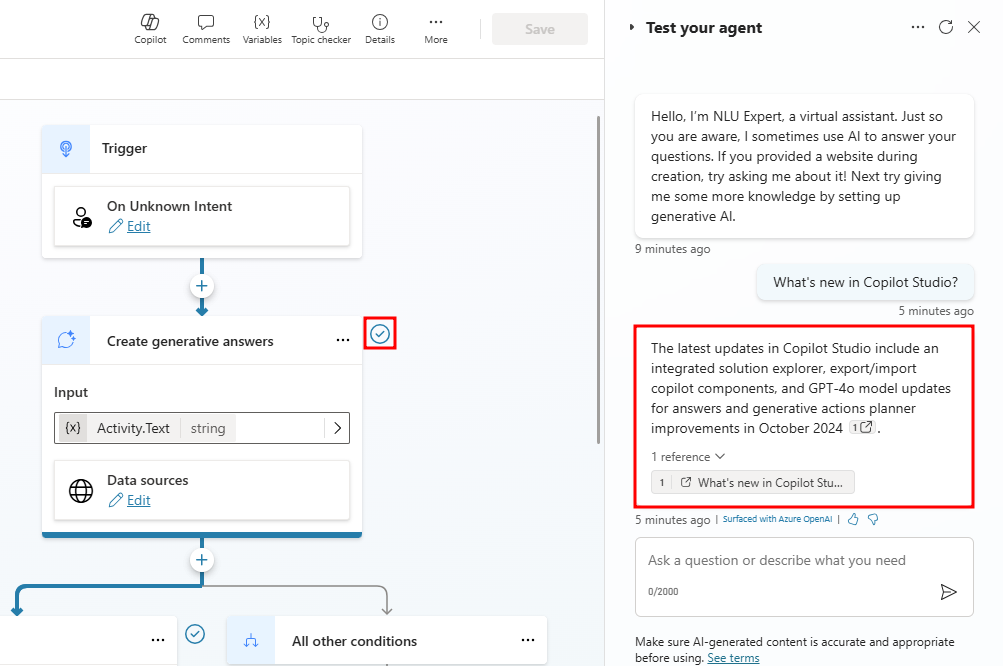Open the Create generative answers node menu
This screenshot has width=1003, height=666.
(342, 340)
